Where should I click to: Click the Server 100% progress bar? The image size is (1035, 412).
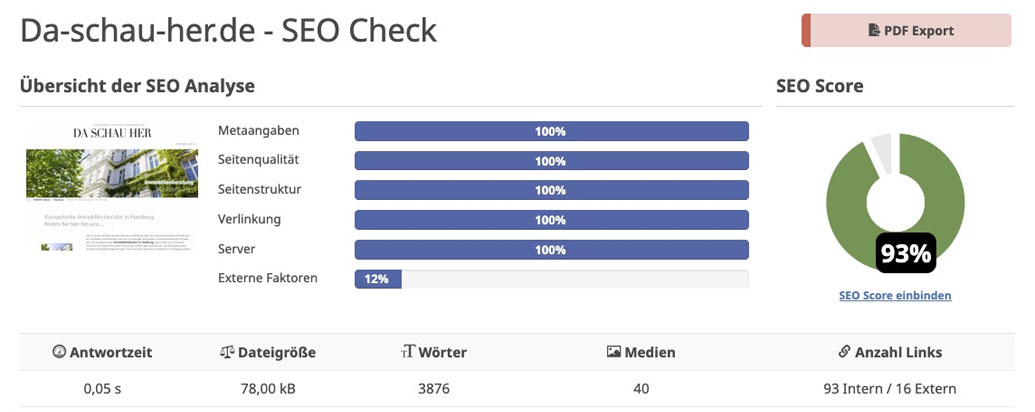[551, 249]
